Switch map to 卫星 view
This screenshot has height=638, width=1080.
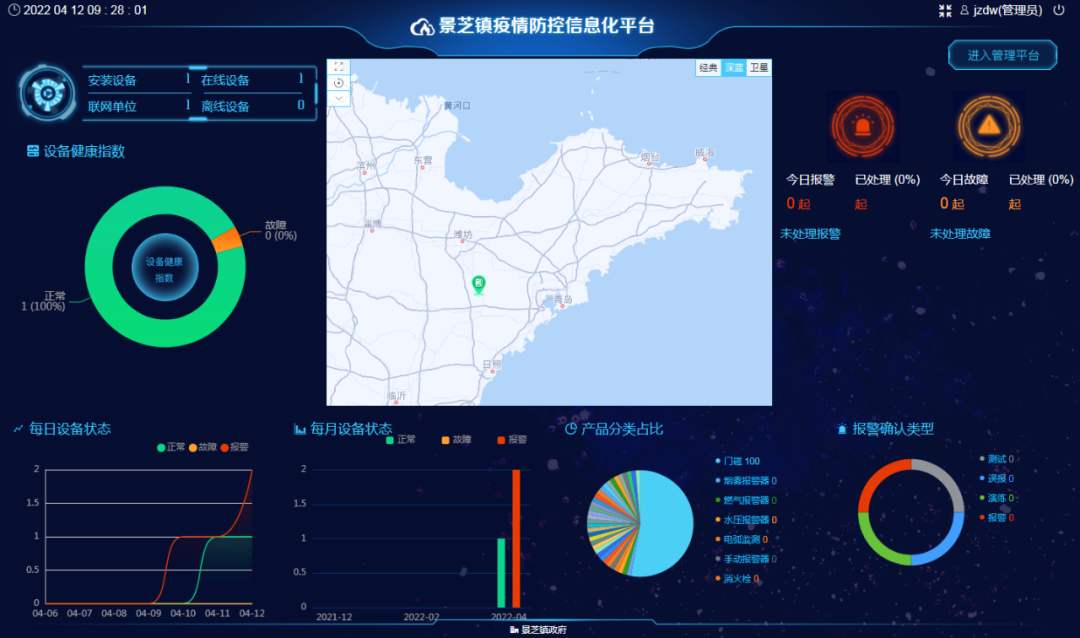click(x=760, y=68)
